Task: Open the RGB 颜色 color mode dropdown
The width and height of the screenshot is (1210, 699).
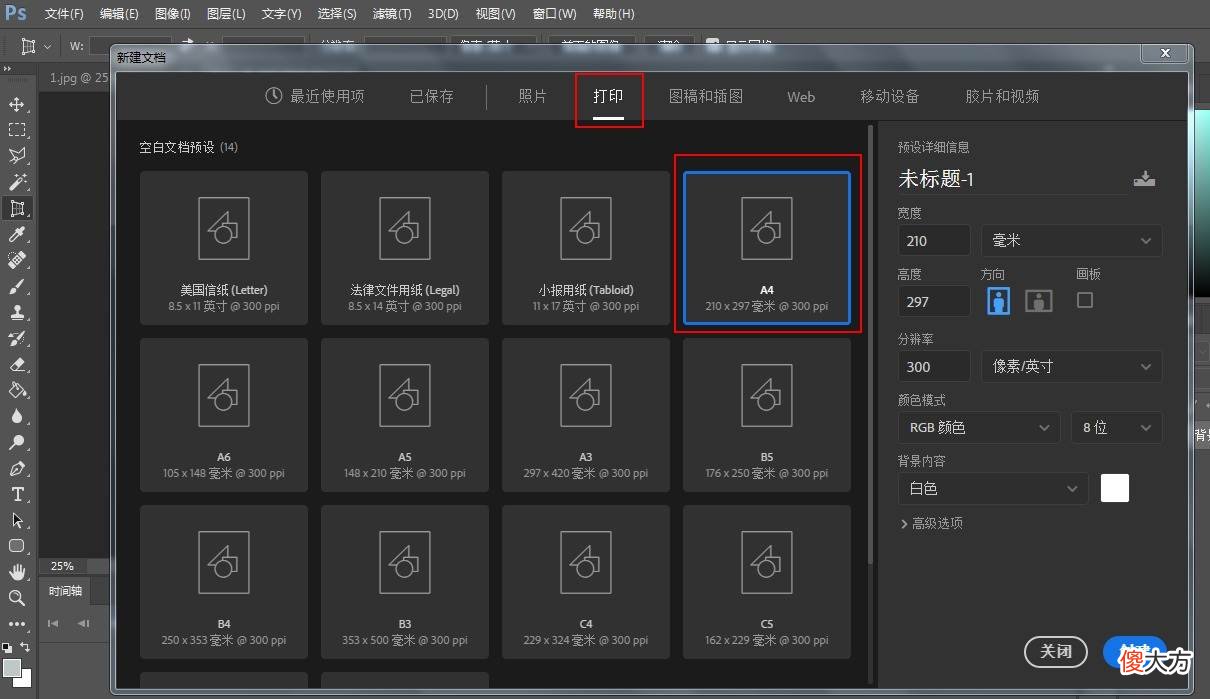Action: pos(979,428)
